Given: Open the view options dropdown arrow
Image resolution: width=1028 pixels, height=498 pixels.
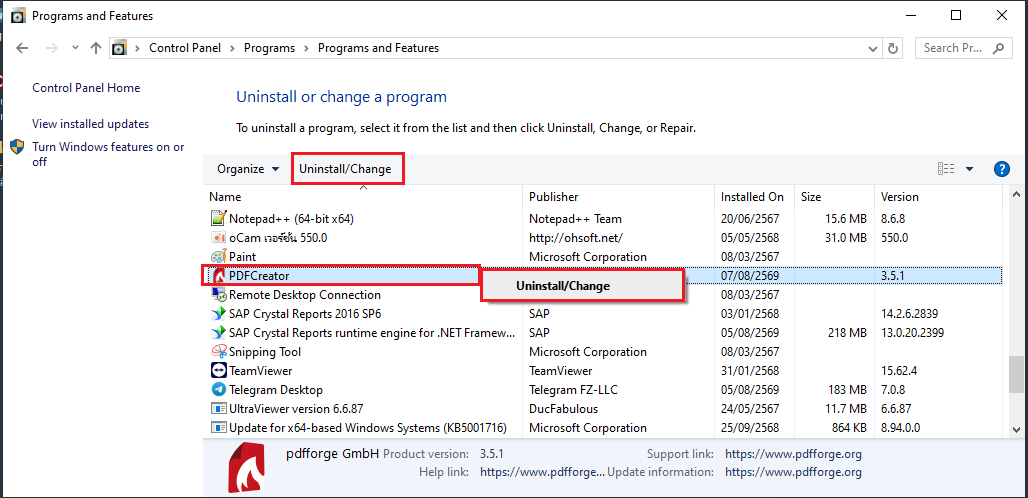Looking at the screenshot, I should pyautogui.click(x=970, y=169).
